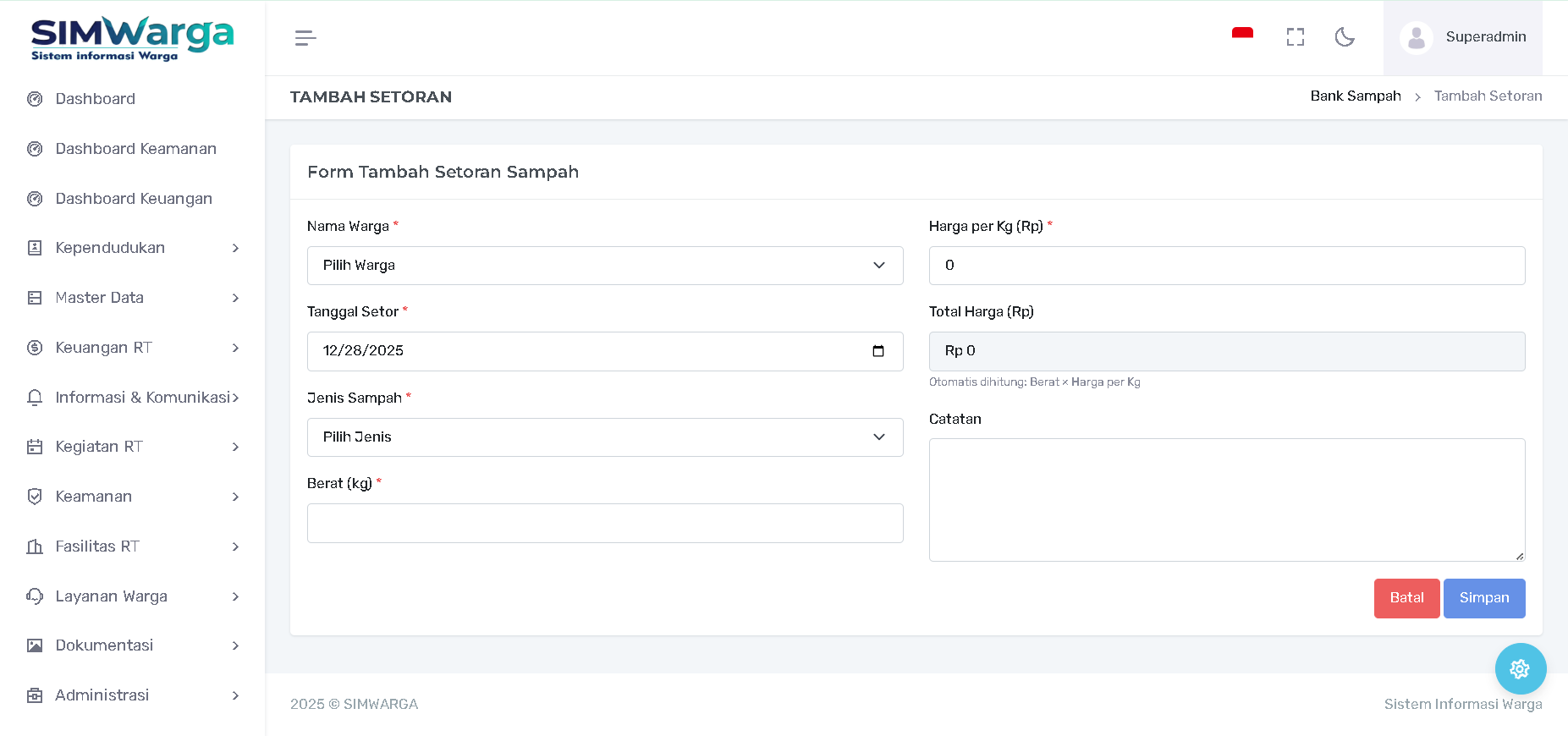Viewport: 1568px width, 736px height.
Task: Go to Dashboard Keamanan in sidebar
Action: coord(135,149)
